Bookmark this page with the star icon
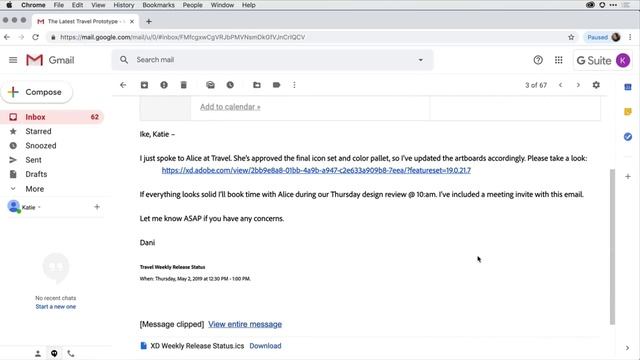640x360 pixels. click(571, 37)
